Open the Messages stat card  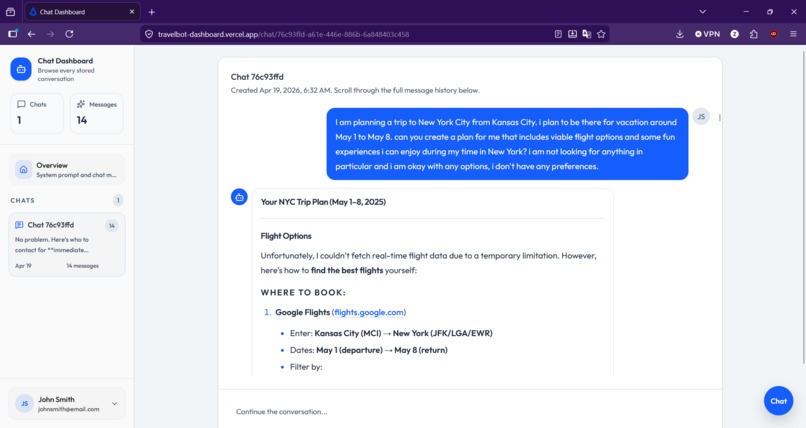click(x=97, y=113)
